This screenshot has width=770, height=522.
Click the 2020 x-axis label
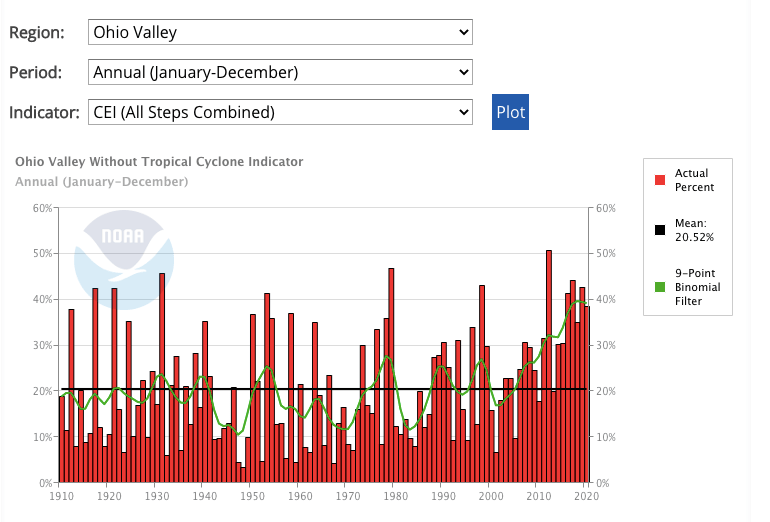point(585,494)
